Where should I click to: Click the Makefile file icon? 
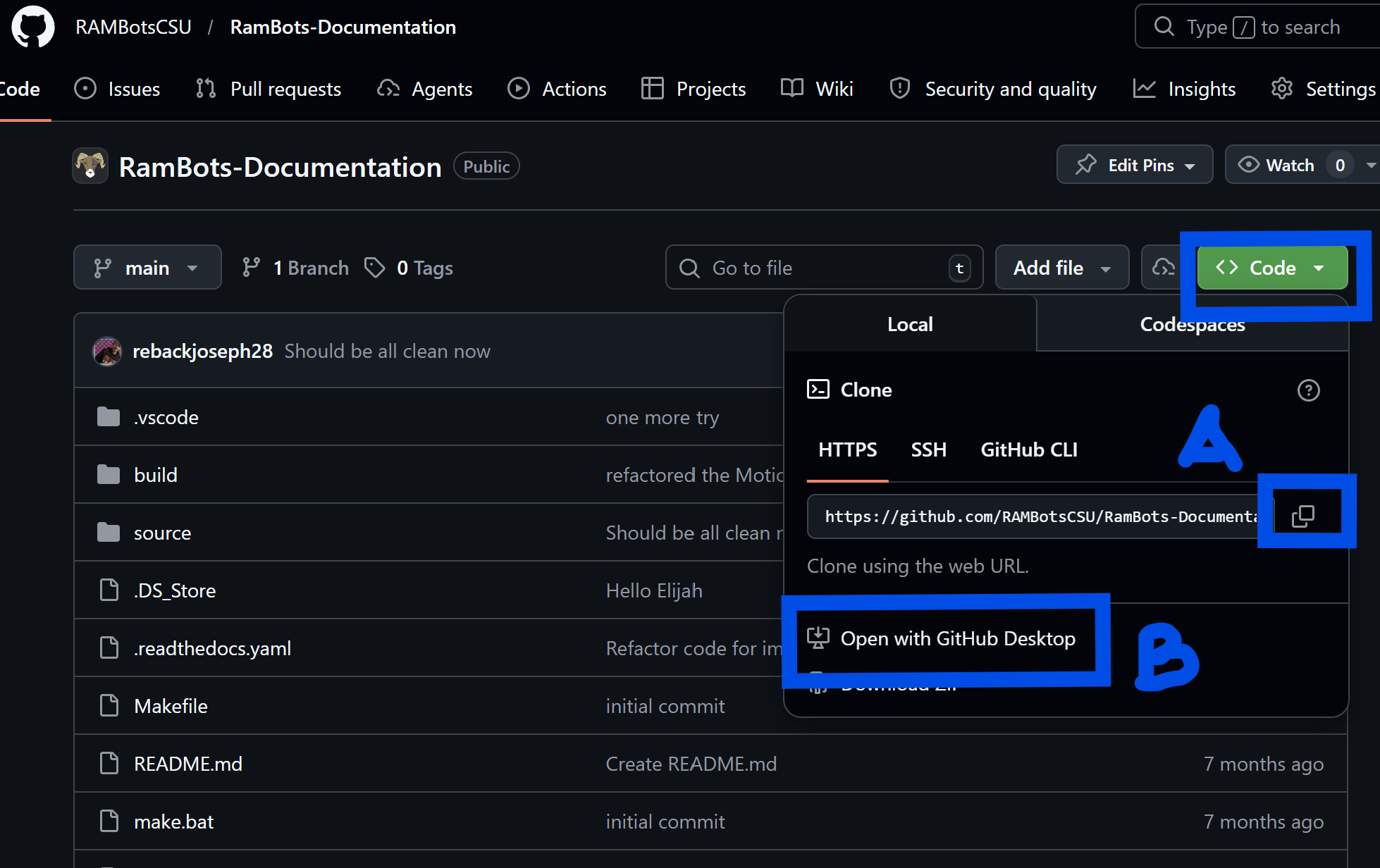(109, 706)
